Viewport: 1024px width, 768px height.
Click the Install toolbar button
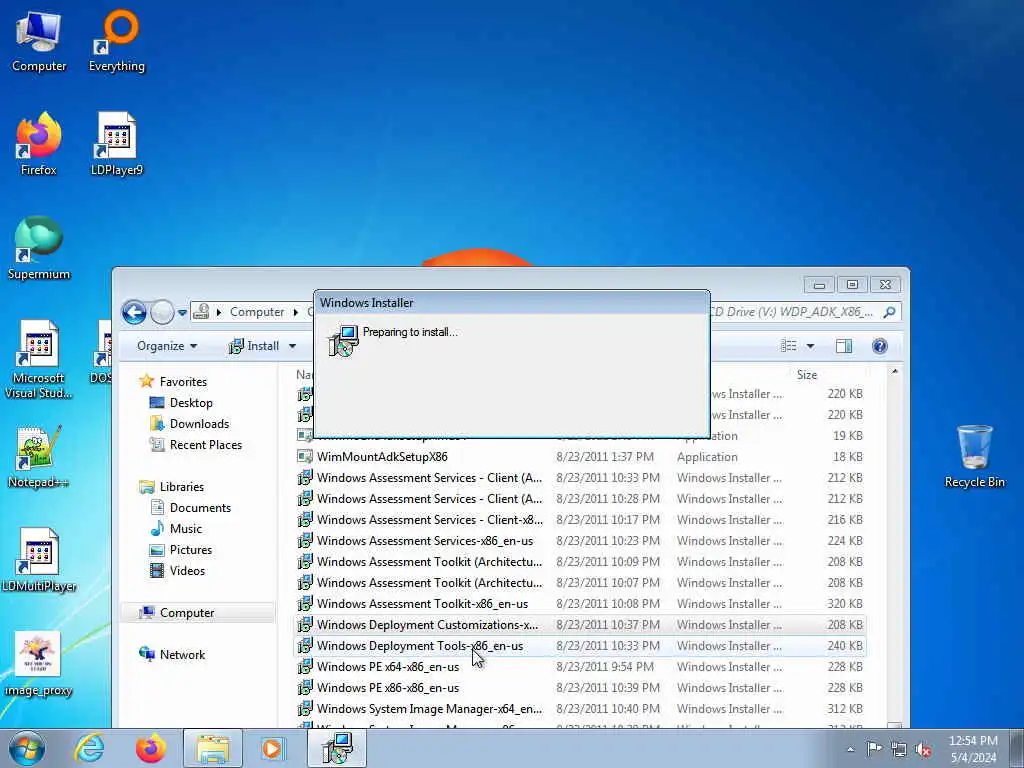click(x=254, y=345)
